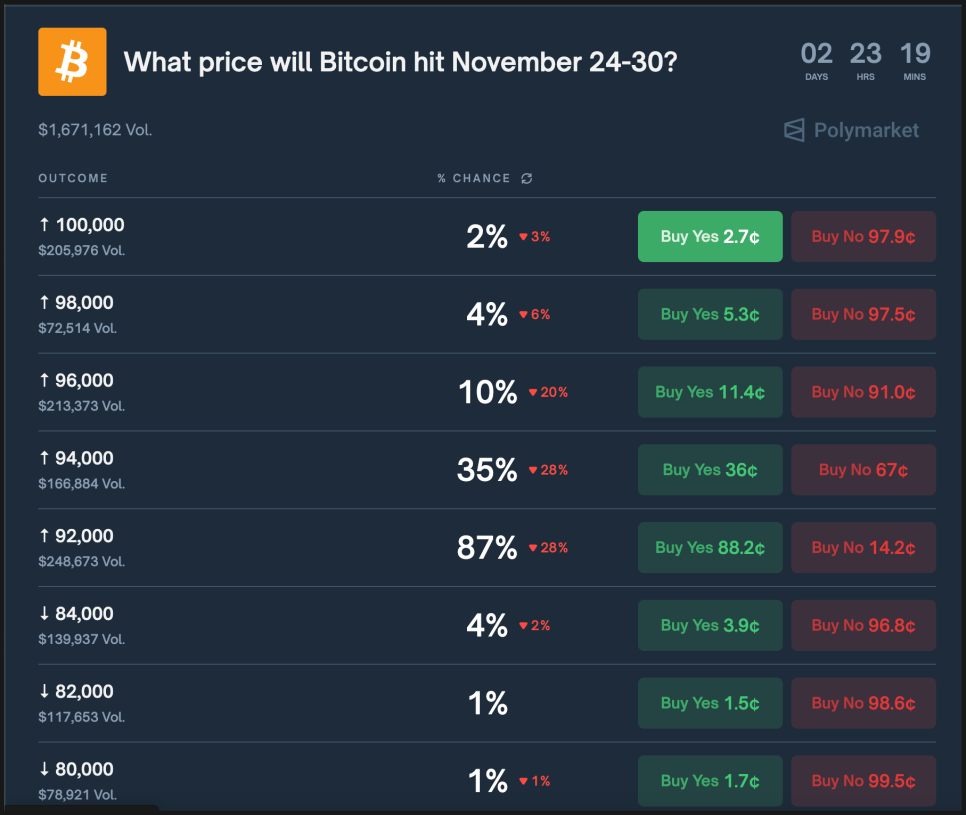
Task: Open the market title about Bitcoin November 24-30
Action: (x=400, y=62)
